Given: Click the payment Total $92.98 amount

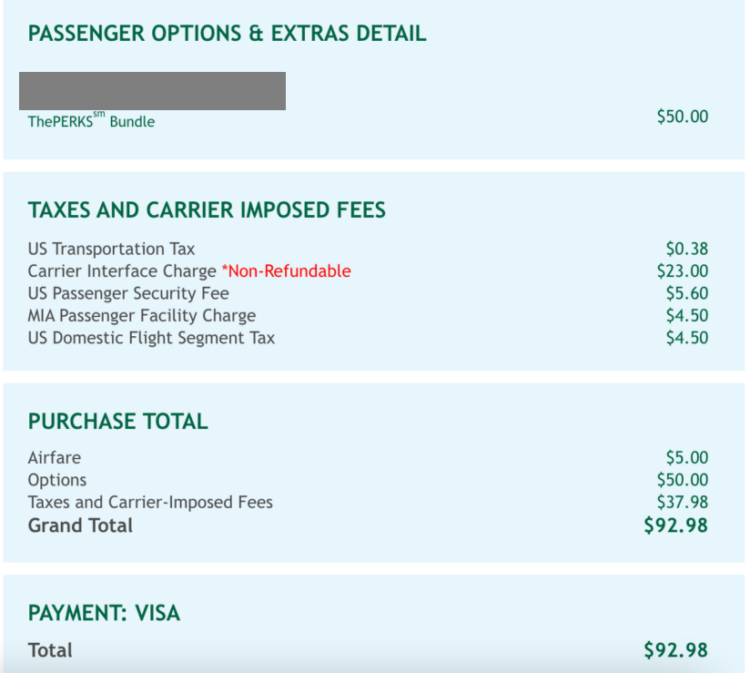Looking at the screenshot, I should click(x=676, y=651).
